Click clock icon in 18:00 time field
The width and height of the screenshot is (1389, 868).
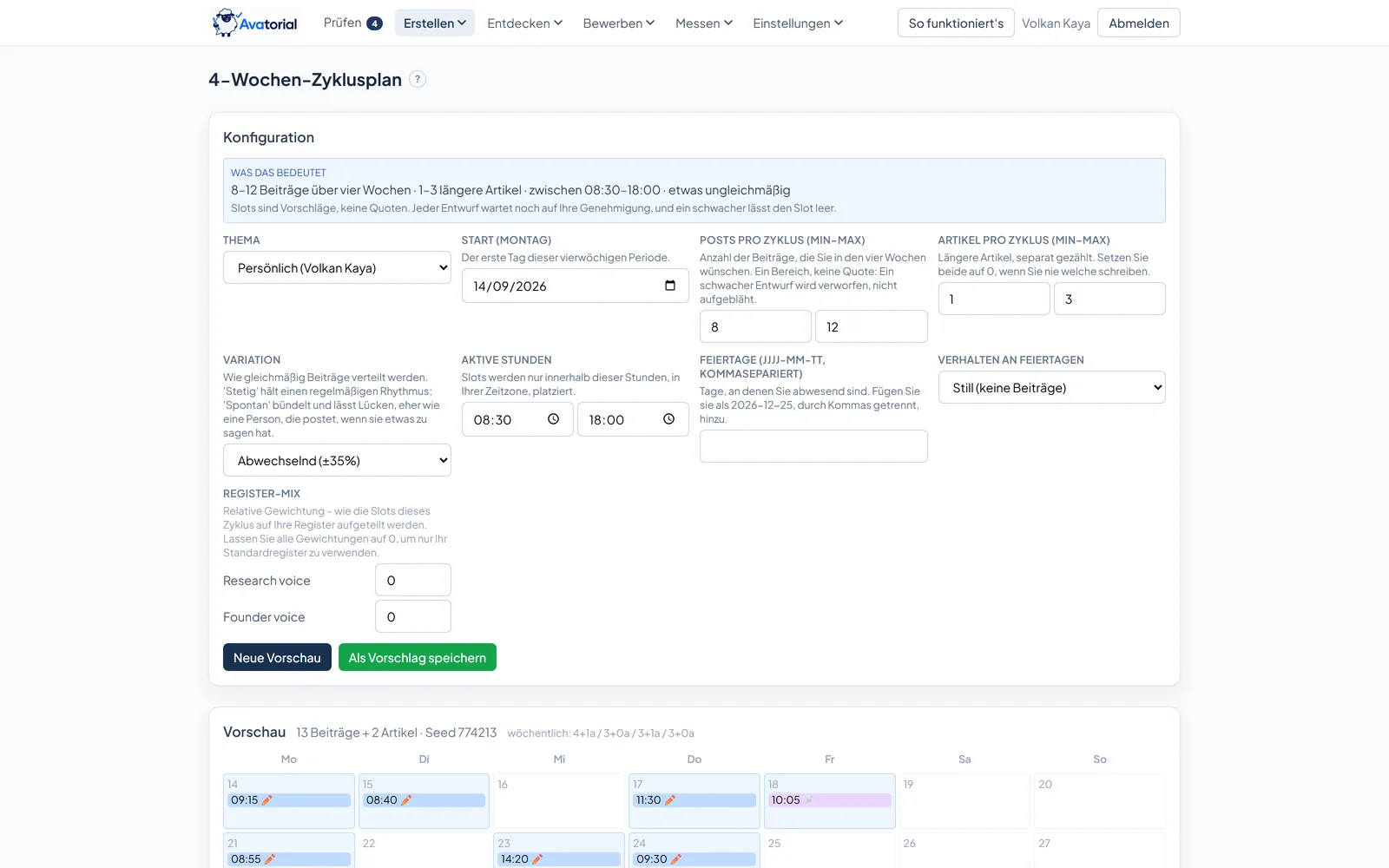click(668, 419)
